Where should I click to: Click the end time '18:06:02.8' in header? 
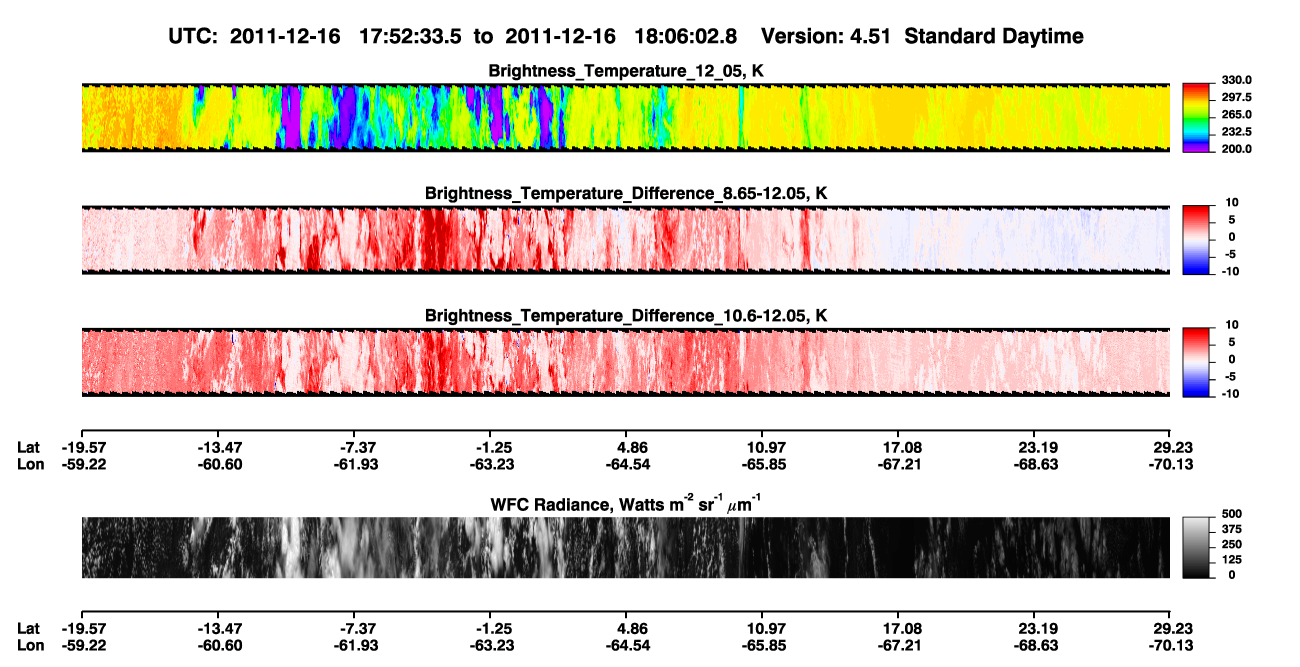(x=686, y=36)
